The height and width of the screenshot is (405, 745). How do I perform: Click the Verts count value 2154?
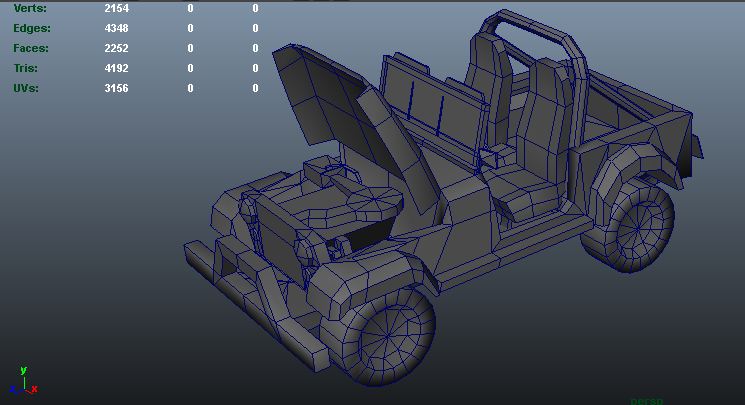click(x=117, y=8)
